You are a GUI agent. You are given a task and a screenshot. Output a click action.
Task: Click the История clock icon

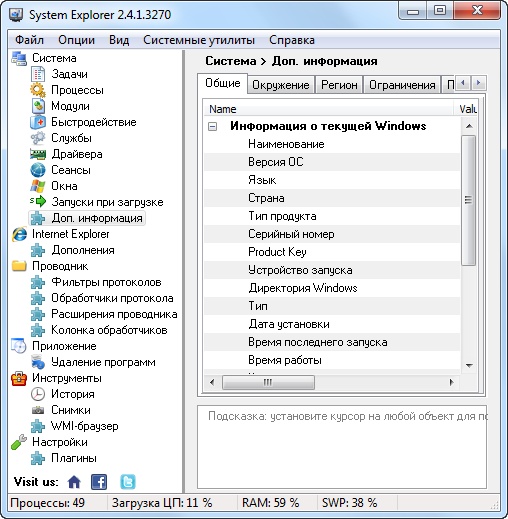click(38, 394)
